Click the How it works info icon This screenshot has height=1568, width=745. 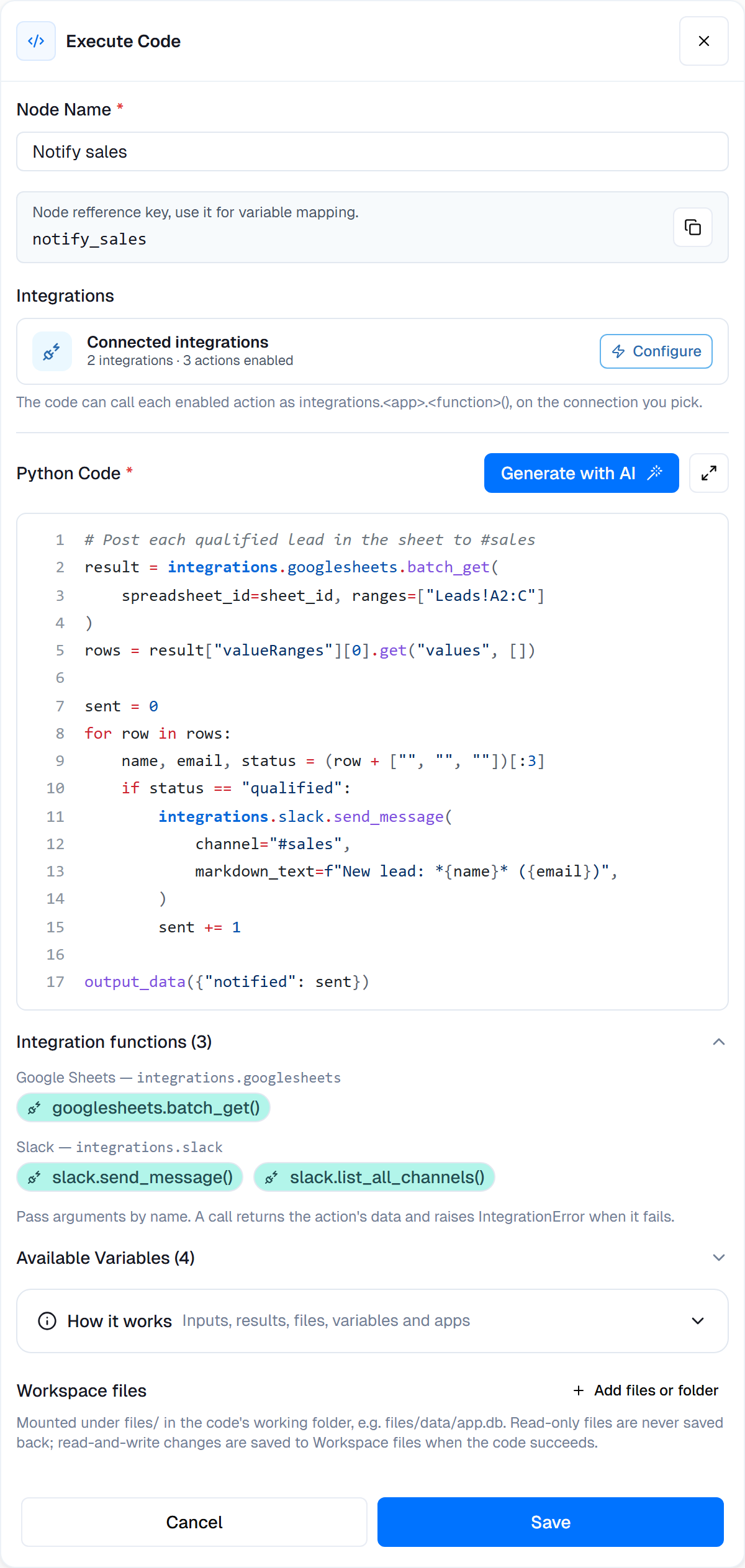(47, 1321)
